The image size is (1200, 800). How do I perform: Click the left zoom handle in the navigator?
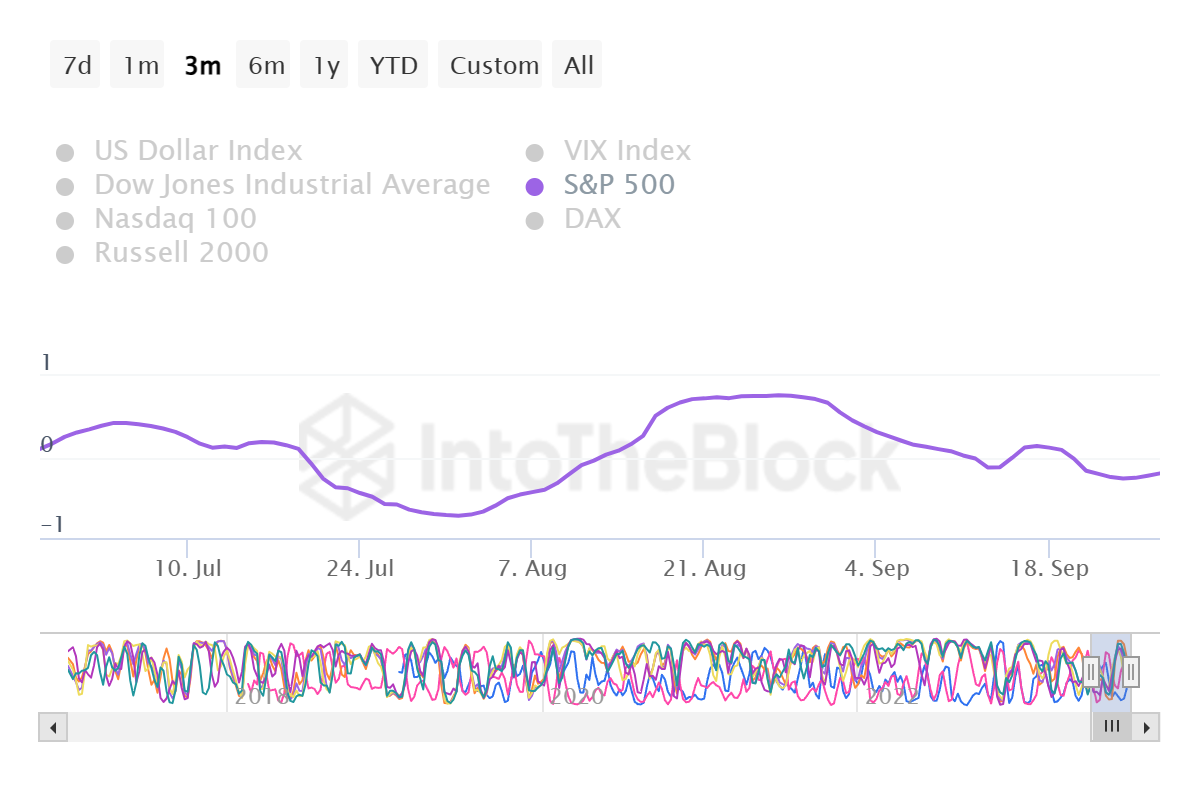tap(1091, 672)
